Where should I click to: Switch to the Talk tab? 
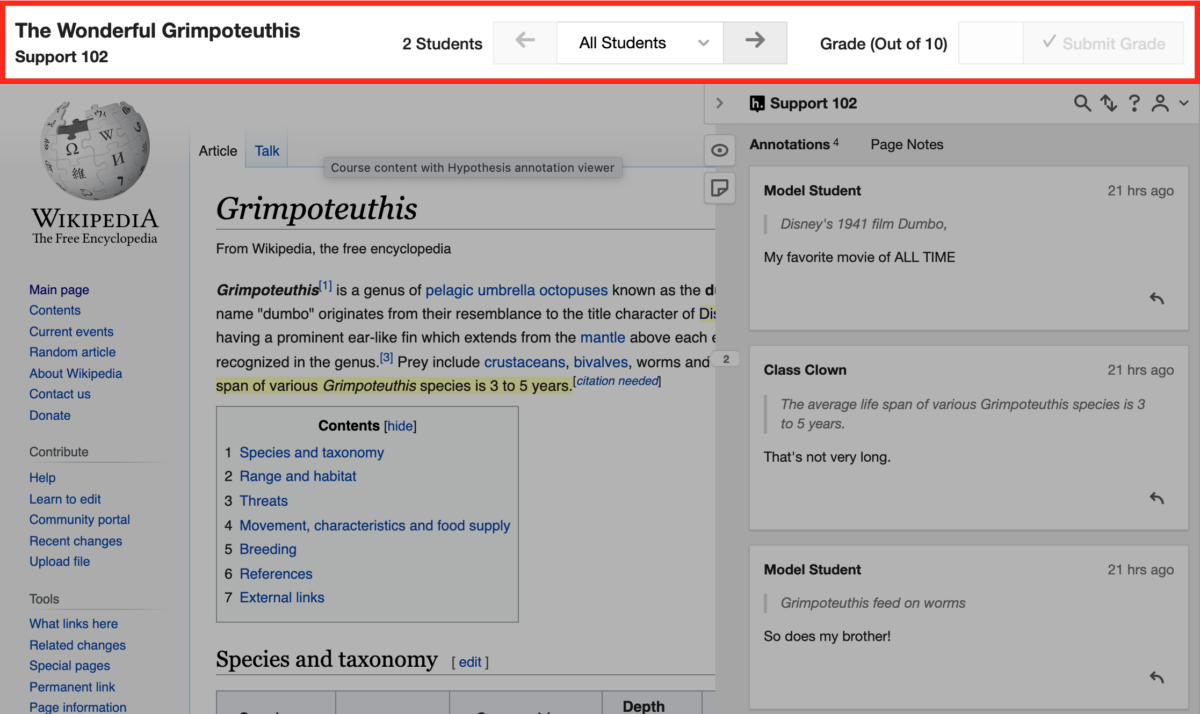(x=266, y=150)
